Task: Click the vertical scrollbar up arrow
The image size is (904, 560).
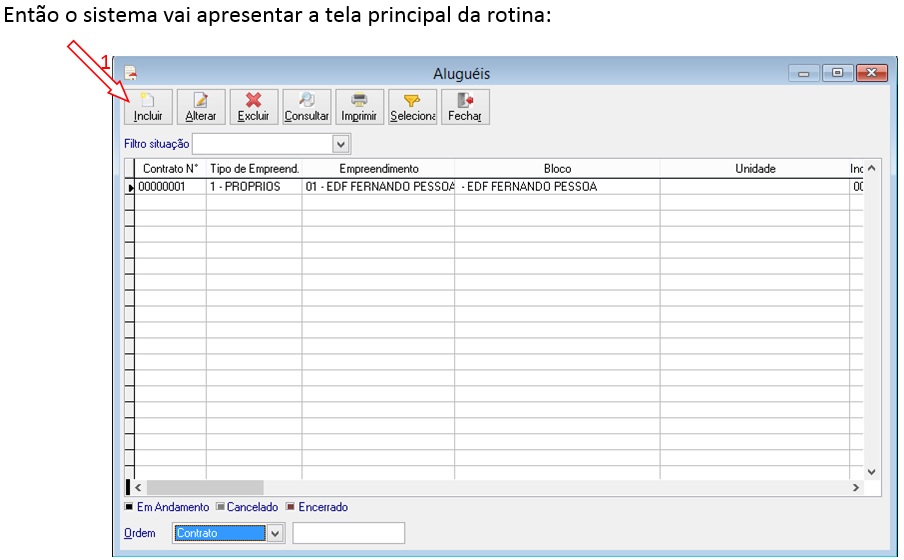Action: [x=872, y=168]
